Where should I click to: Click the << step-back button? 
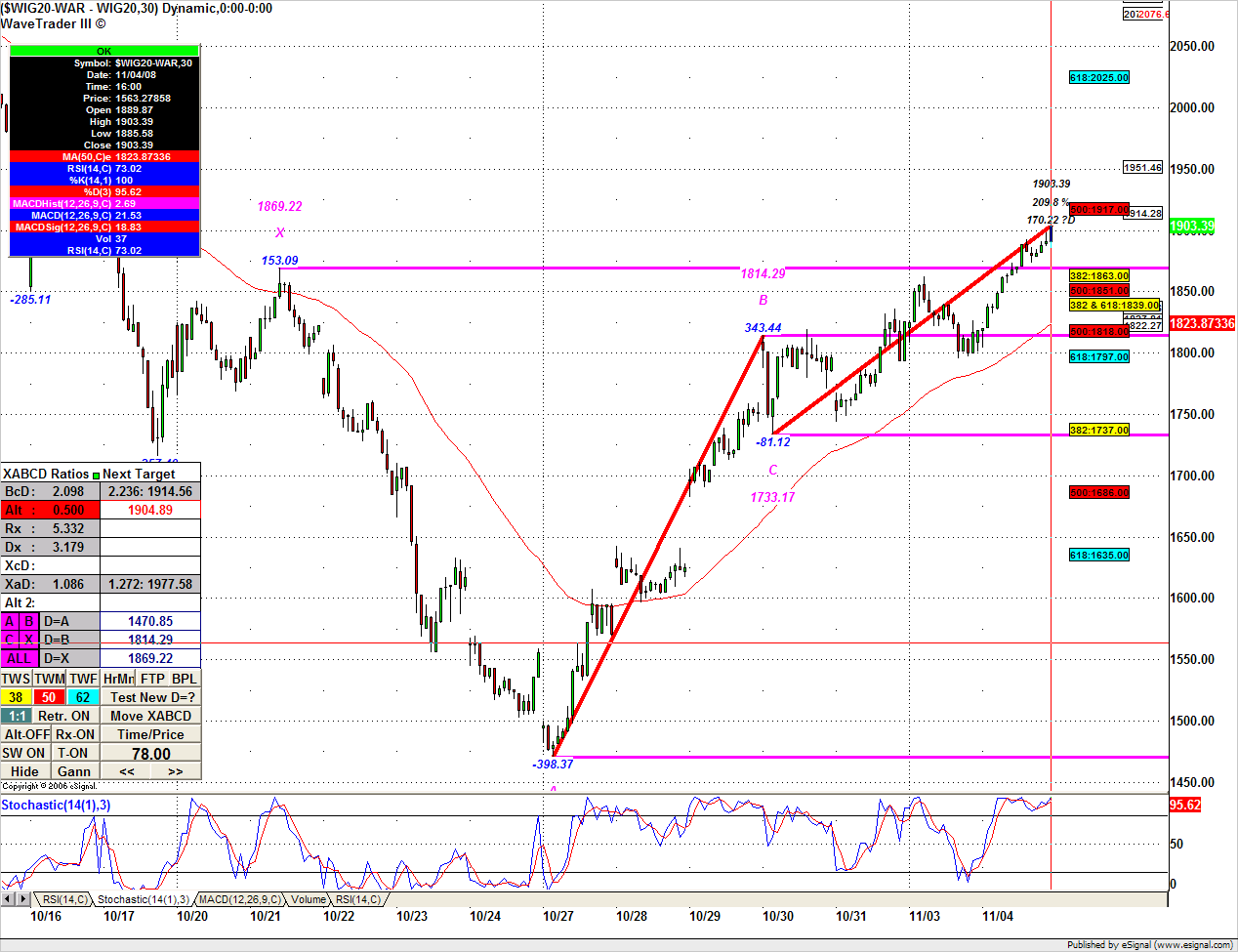coord(127,771)
